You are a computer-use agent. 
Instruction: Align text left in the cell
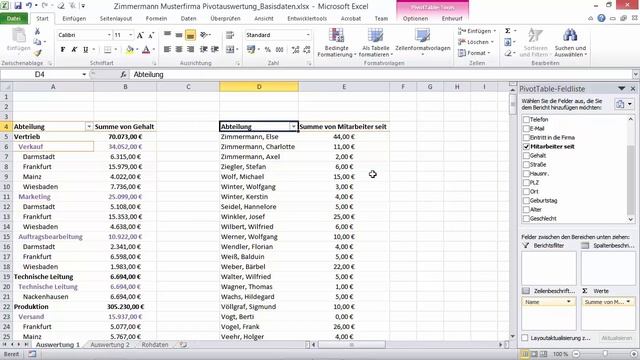(167, 49)
